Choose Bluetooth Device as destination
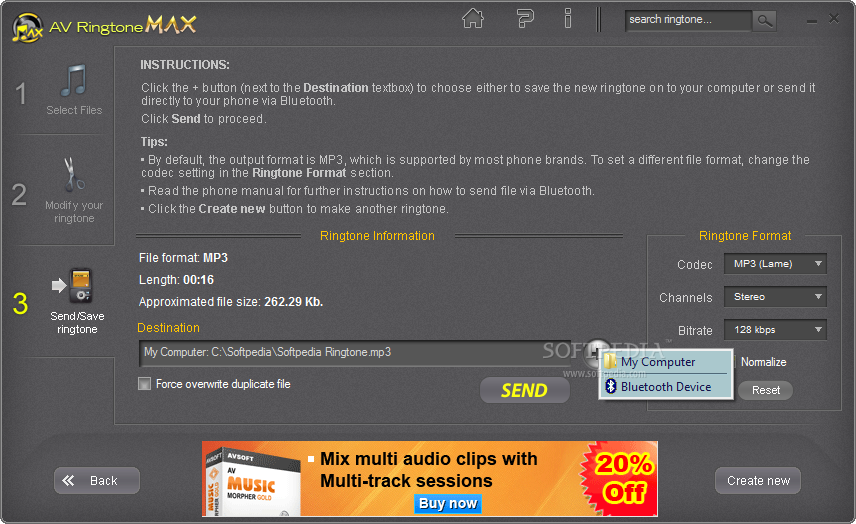This screenshot has height=524, width=856. point(665,386)
